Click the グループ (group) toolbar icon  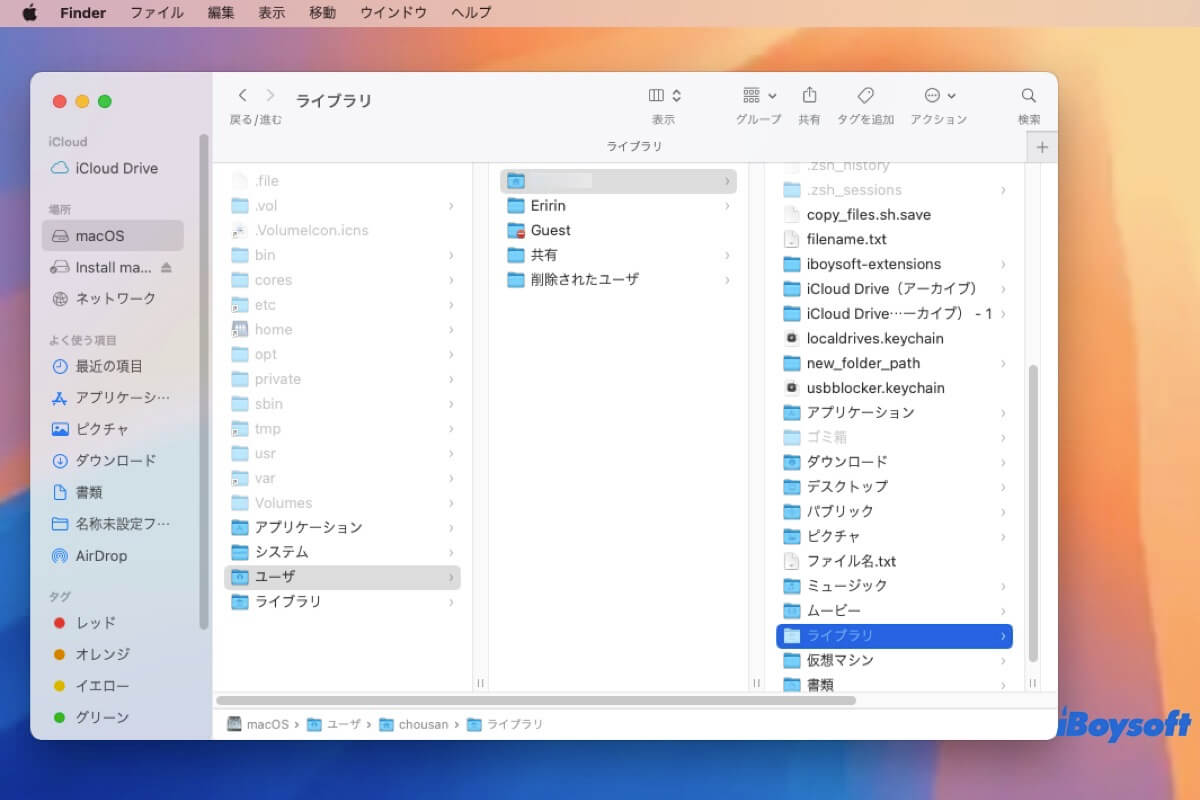[x=752, y=96]
